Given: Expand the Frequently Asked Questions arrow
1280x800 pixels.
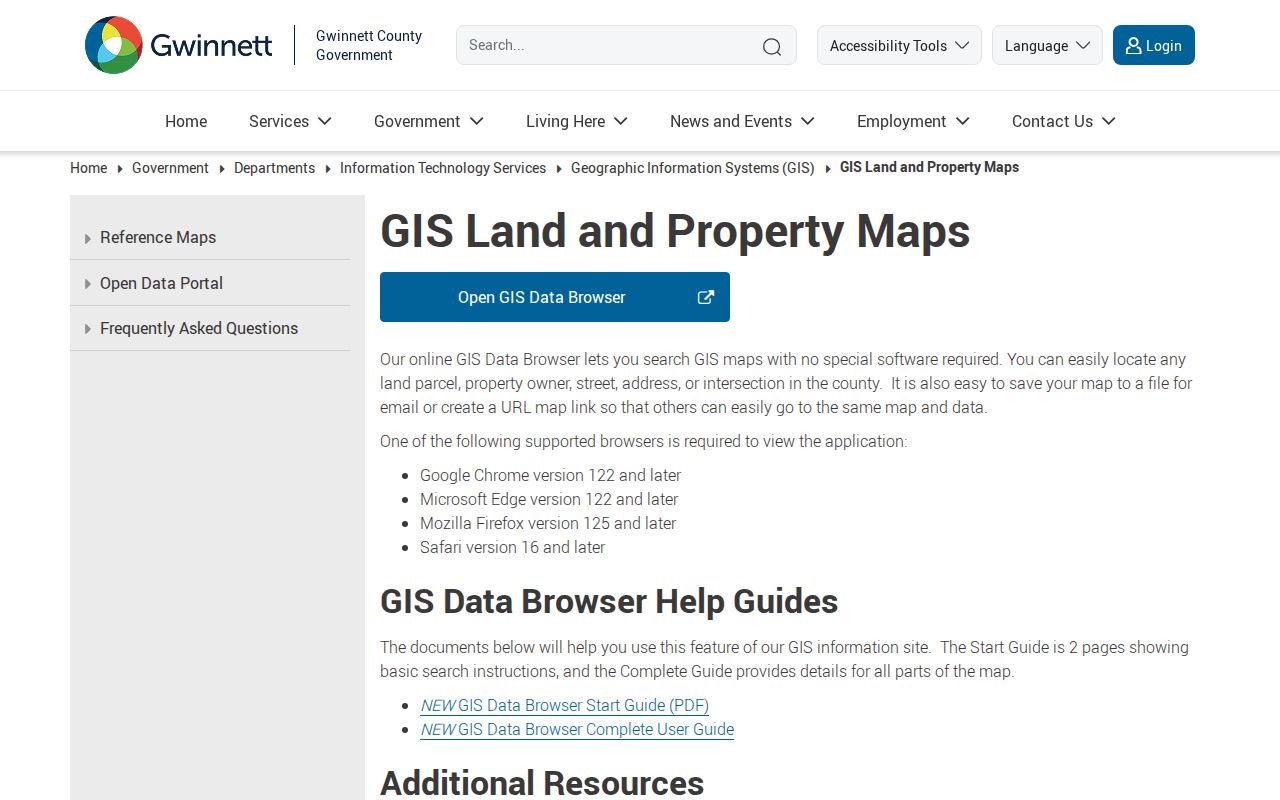Looking at the screenshot, I should 88,329.
